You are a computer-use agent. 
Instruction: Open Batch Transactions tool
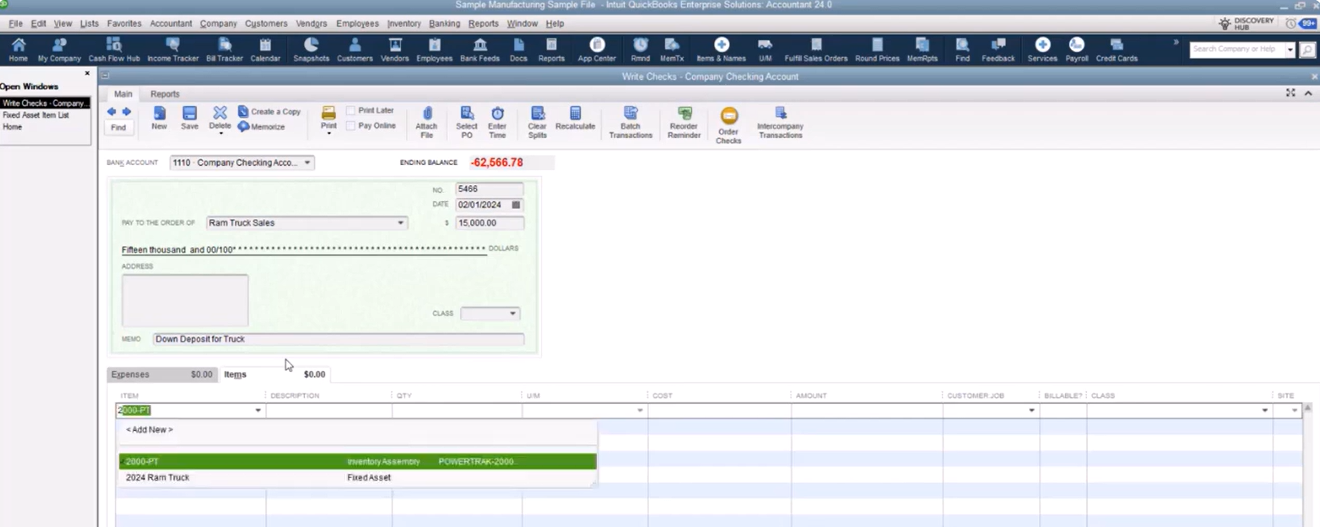tap(630, 115)
